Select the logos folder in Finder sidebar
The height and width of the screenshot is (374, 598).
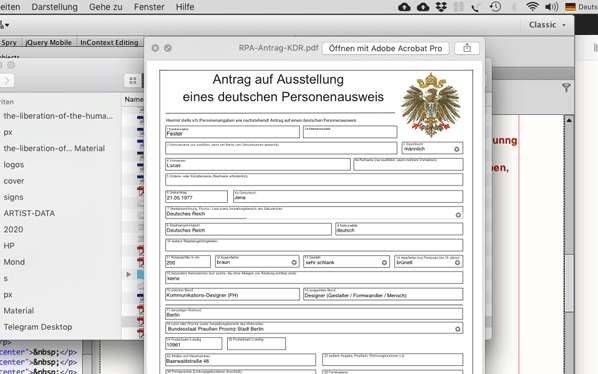(14, 165)
